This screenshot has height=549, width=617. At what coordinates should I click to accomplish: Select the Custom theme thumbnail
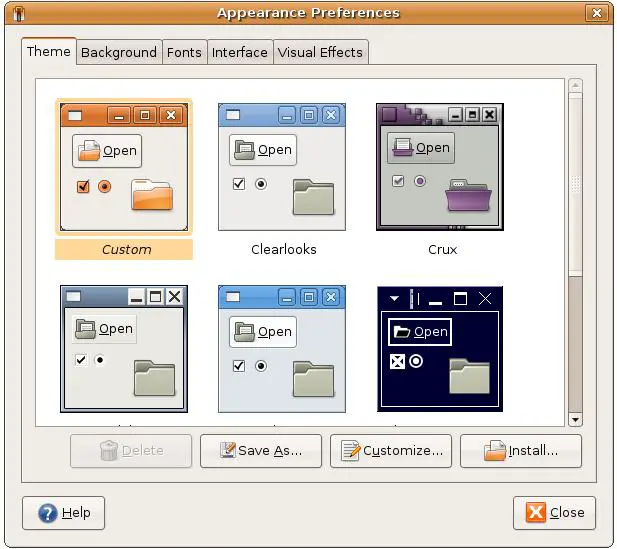(124, 166)
